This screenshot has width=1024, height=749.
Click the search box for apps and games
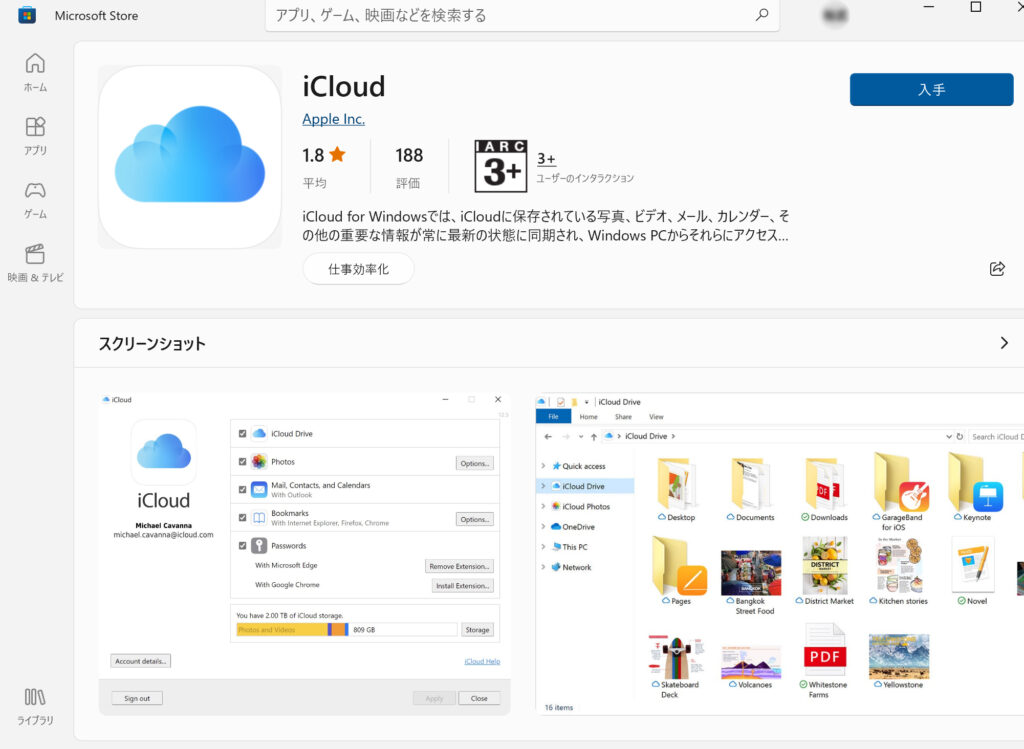pos(522,15)
